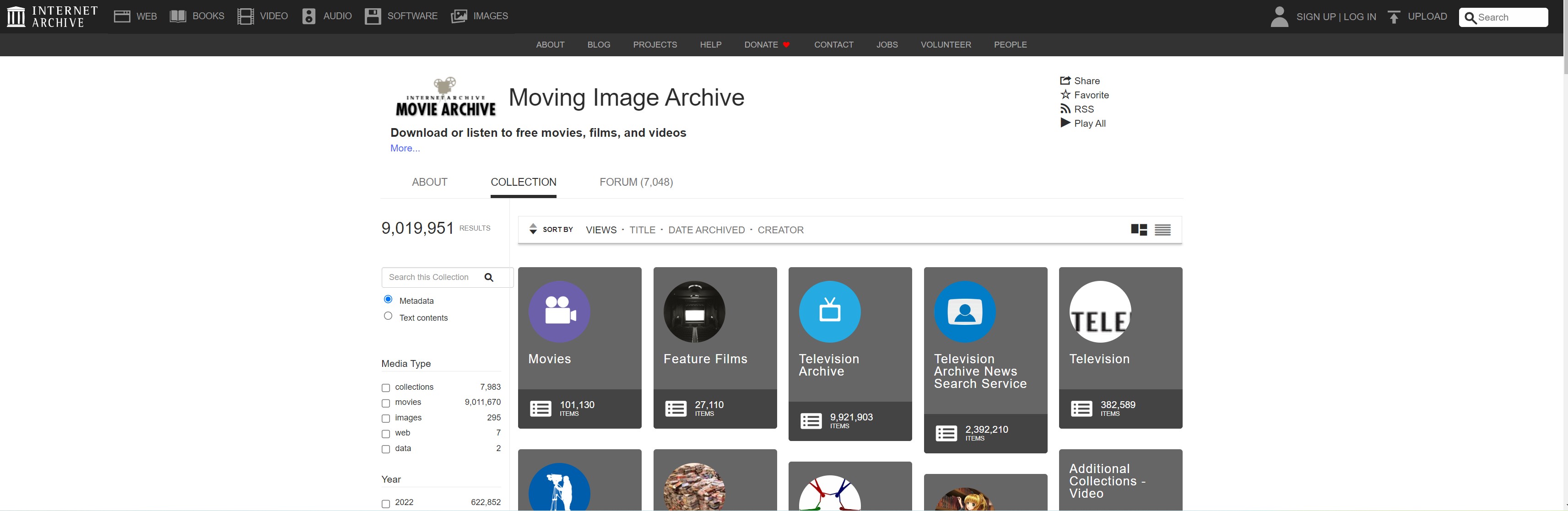Image resolution: width=1568 pixels, height=511 pixels.
Task: Click the Upload text link
Action: (x=1427, y=16)
